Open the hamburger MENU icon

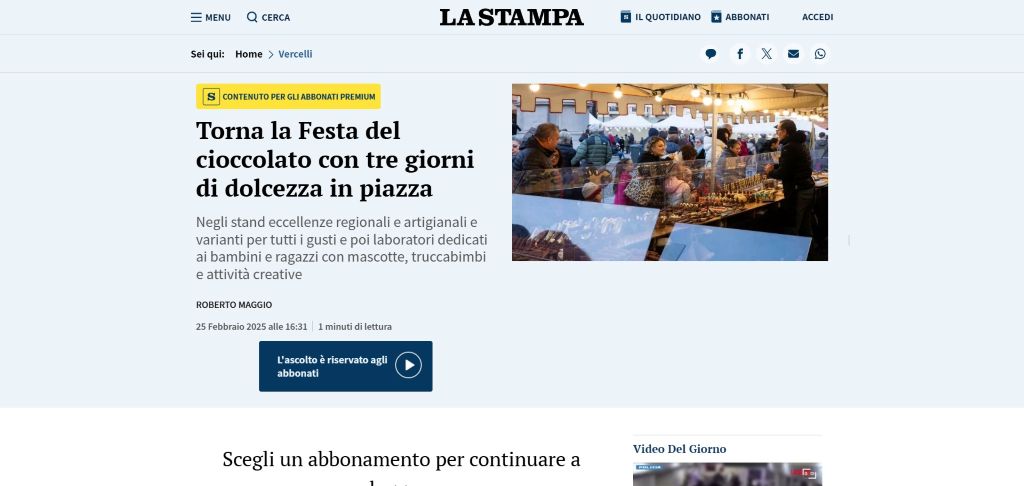(196, 17)
